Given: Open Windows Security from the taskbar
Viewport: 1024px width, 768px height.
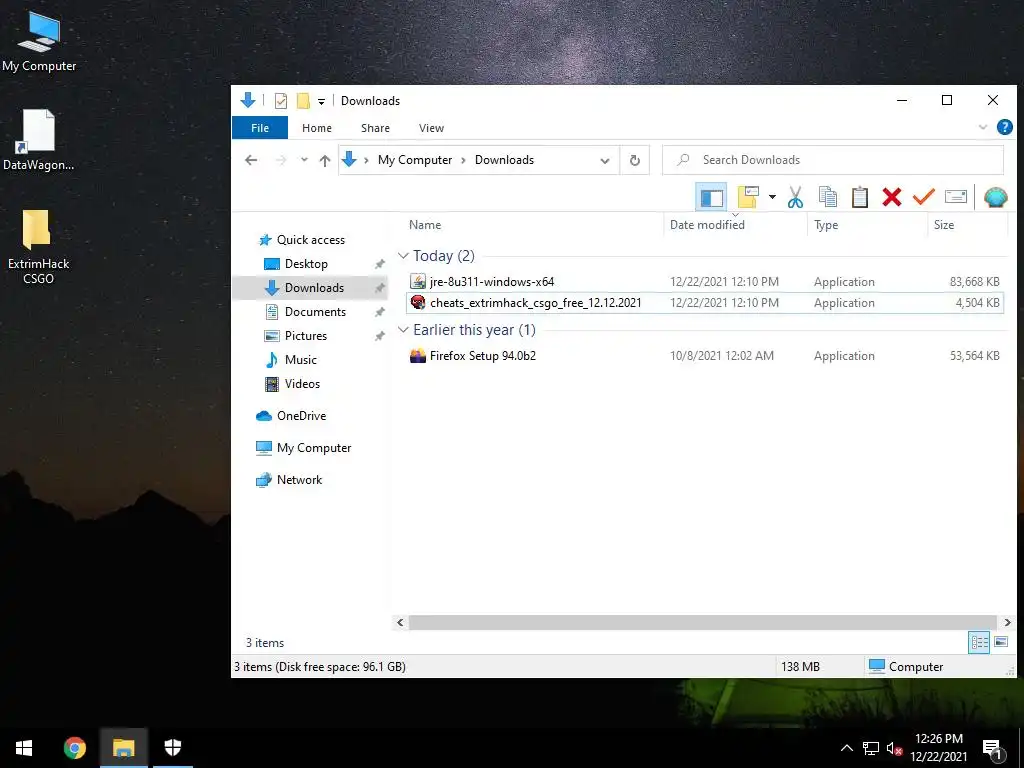Looking at the screenshot, I should 172,748.
